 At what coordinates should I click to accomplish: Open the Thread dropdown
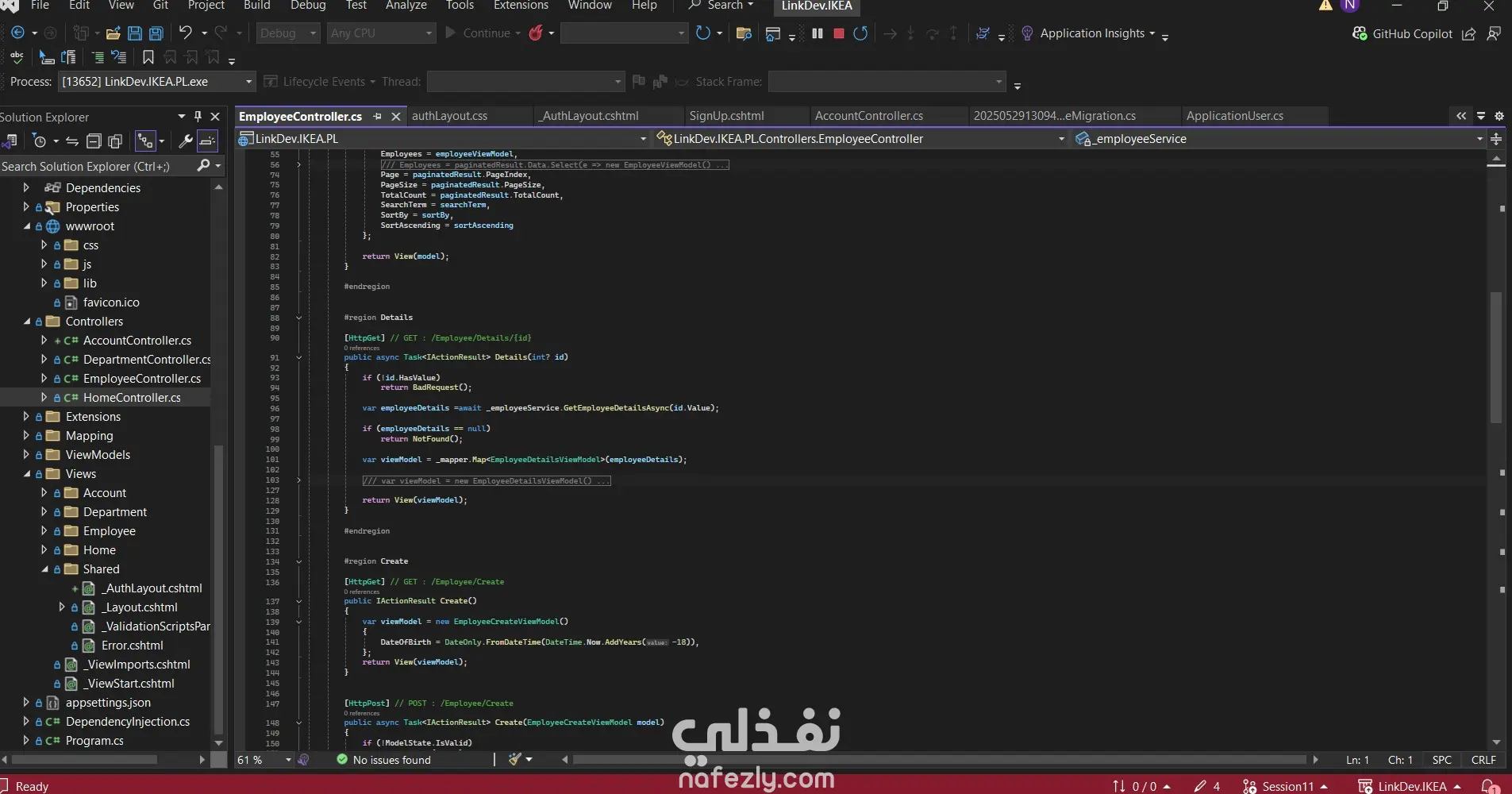coord(525,82)
